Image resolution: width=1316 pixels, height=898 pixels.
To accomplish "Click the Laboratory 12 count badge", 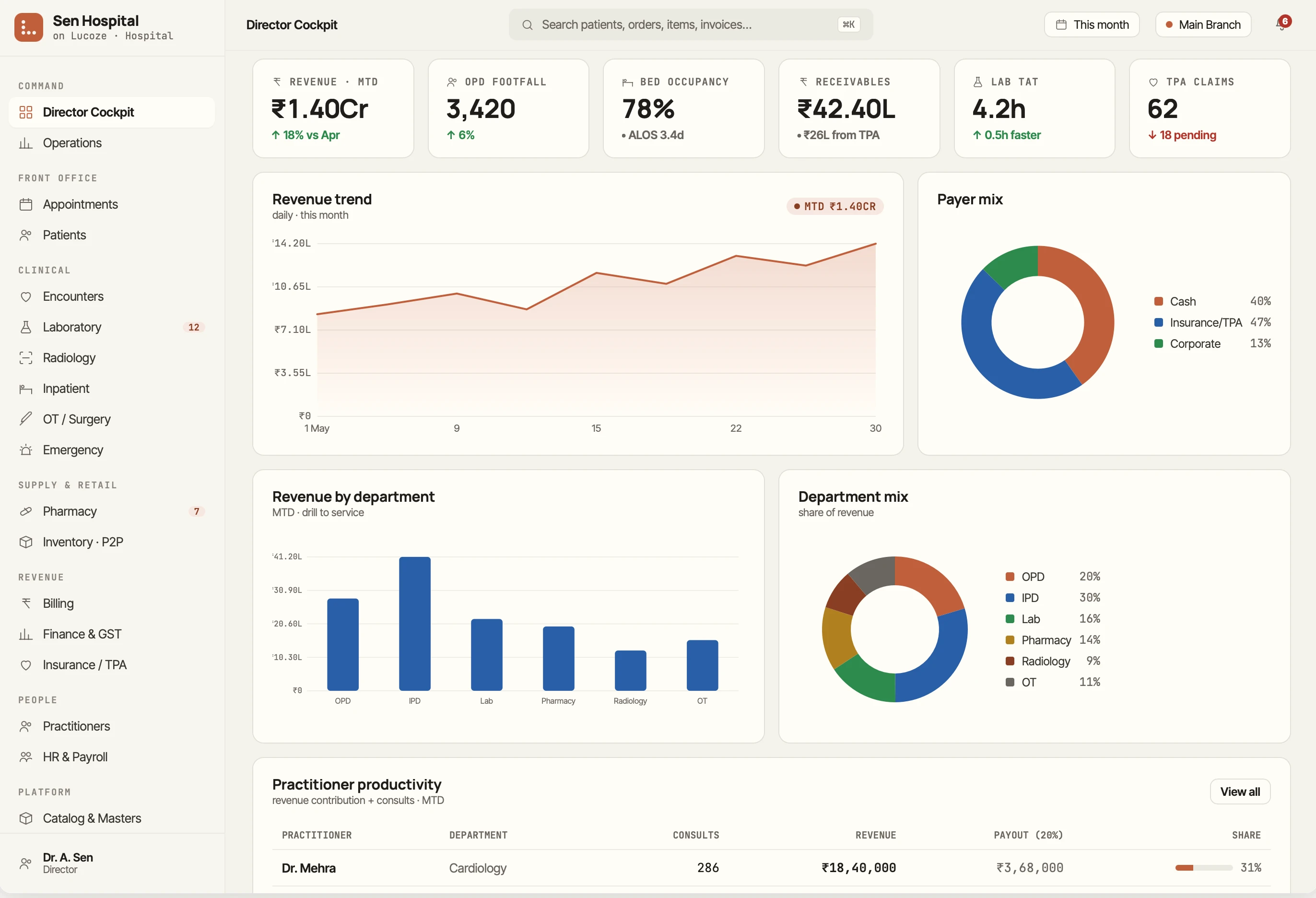I will [194, 327].
